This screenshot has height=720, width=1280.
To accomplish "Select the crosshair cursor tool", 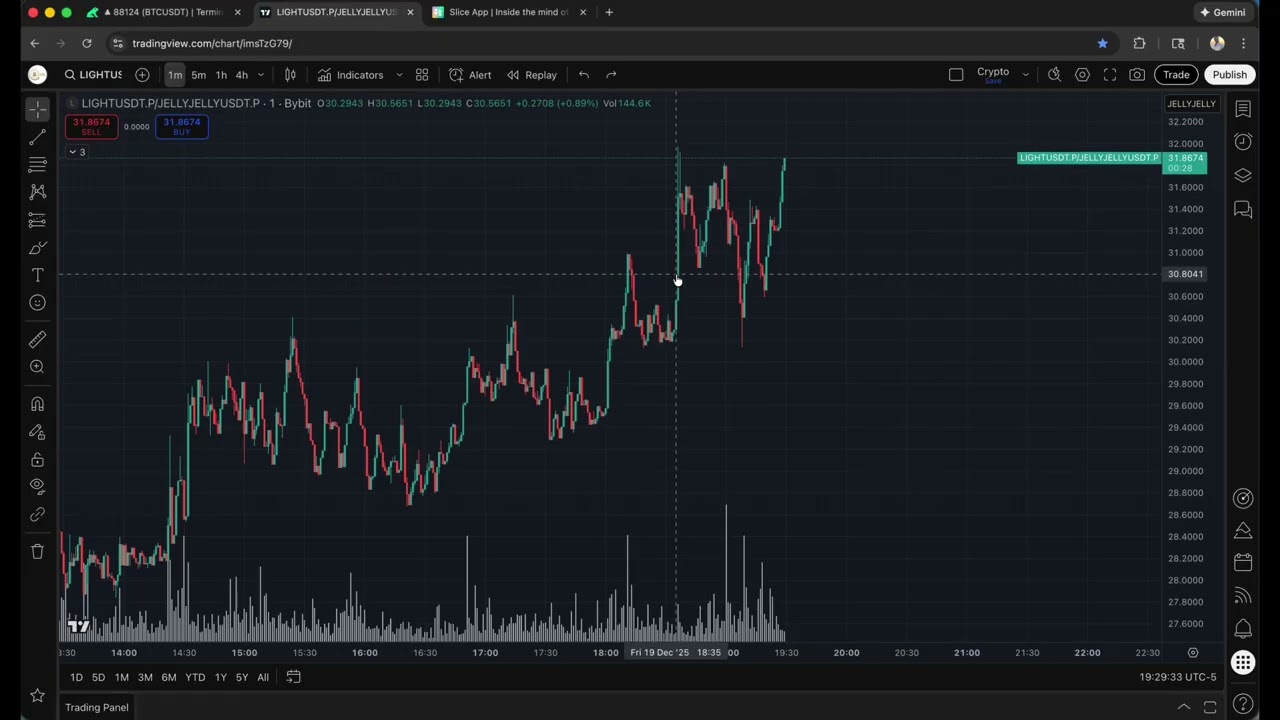I will (x=37, y=109).
